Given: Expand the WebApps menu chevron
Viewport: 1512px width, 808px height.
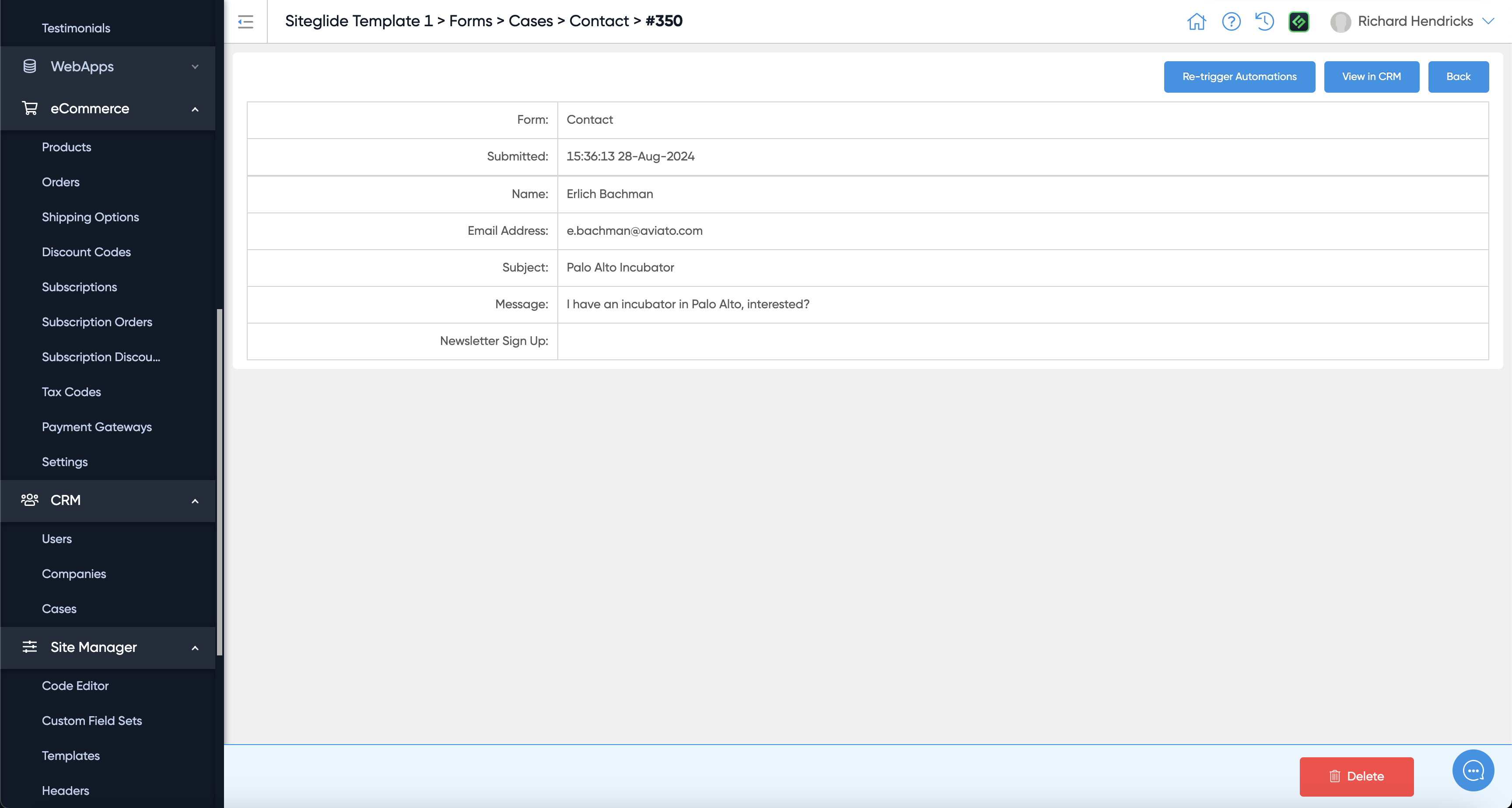Looking at the screenshot, I should coord(195,67).
